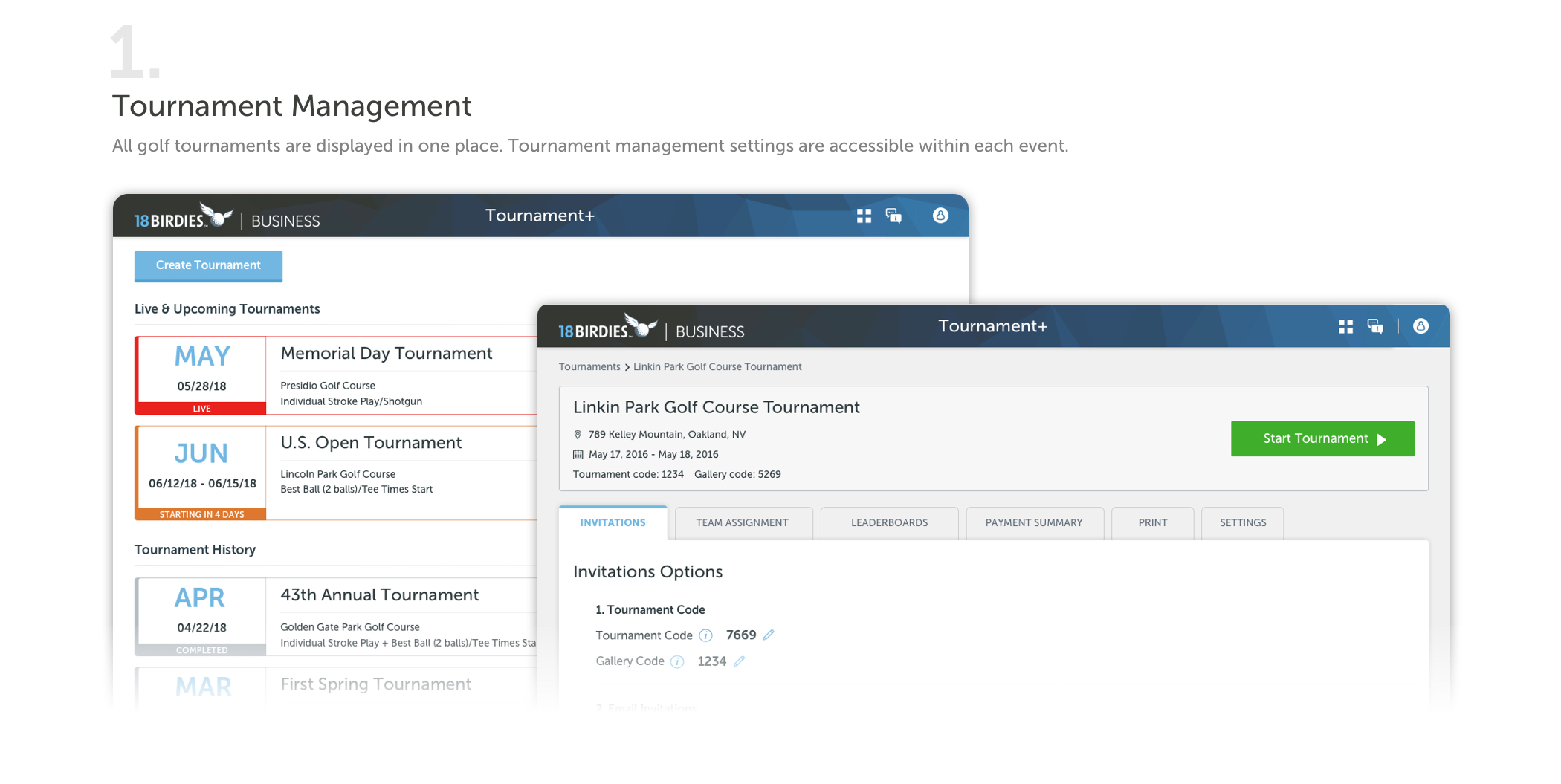Select the Print tab

coord(1152,523)
